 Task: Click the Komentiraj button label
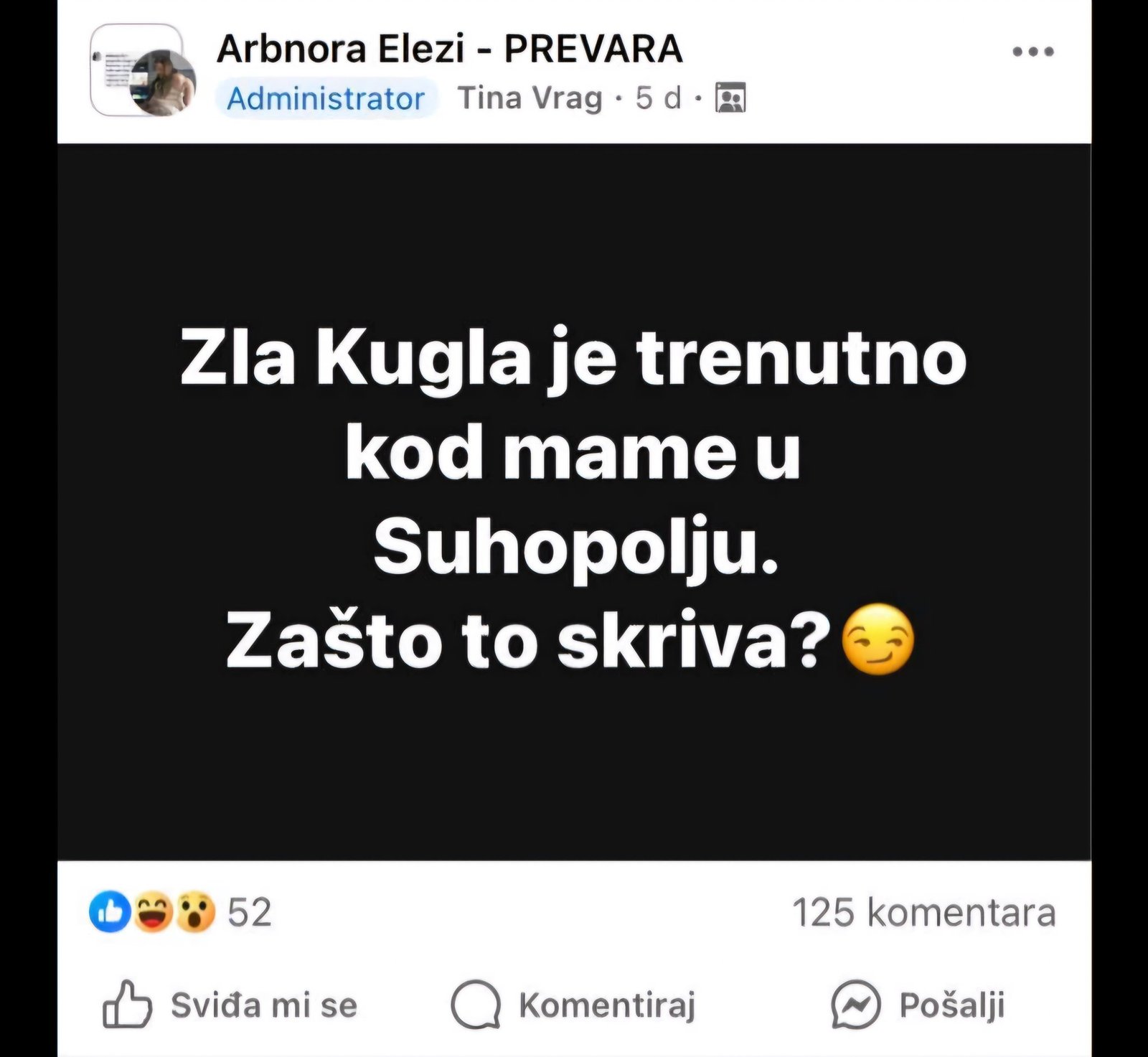(x=607, y=1005)
